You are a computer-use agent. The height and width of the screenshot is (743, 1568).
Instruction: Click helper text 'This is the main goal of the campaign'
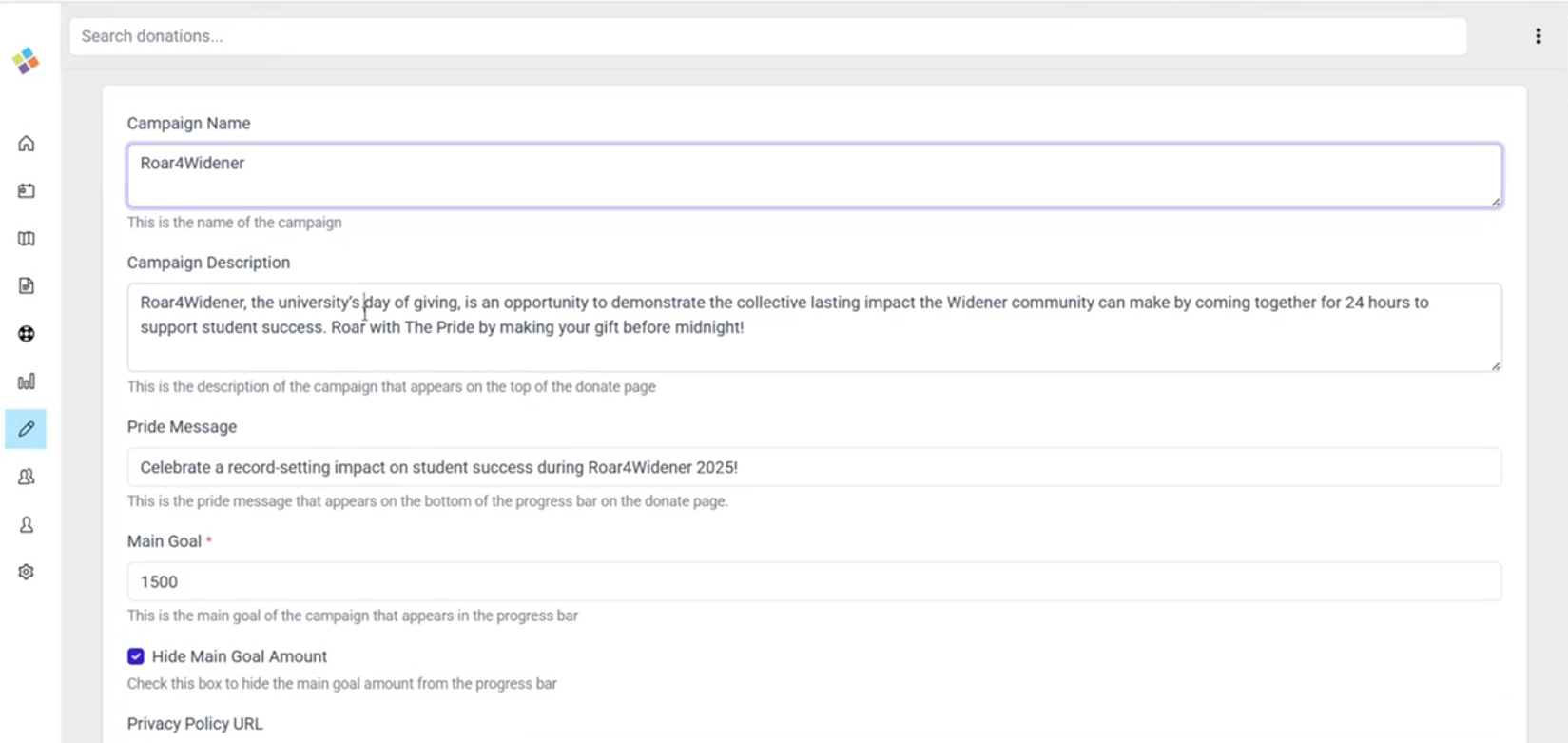click(353, 616)
